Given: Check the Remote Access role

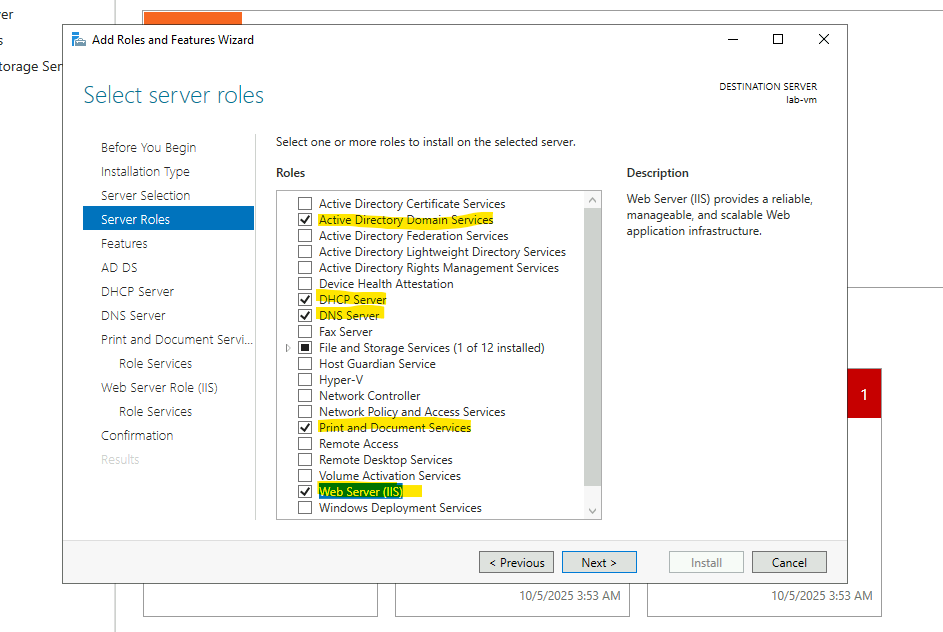Looking at the screenshot, I should coord(305,444).
